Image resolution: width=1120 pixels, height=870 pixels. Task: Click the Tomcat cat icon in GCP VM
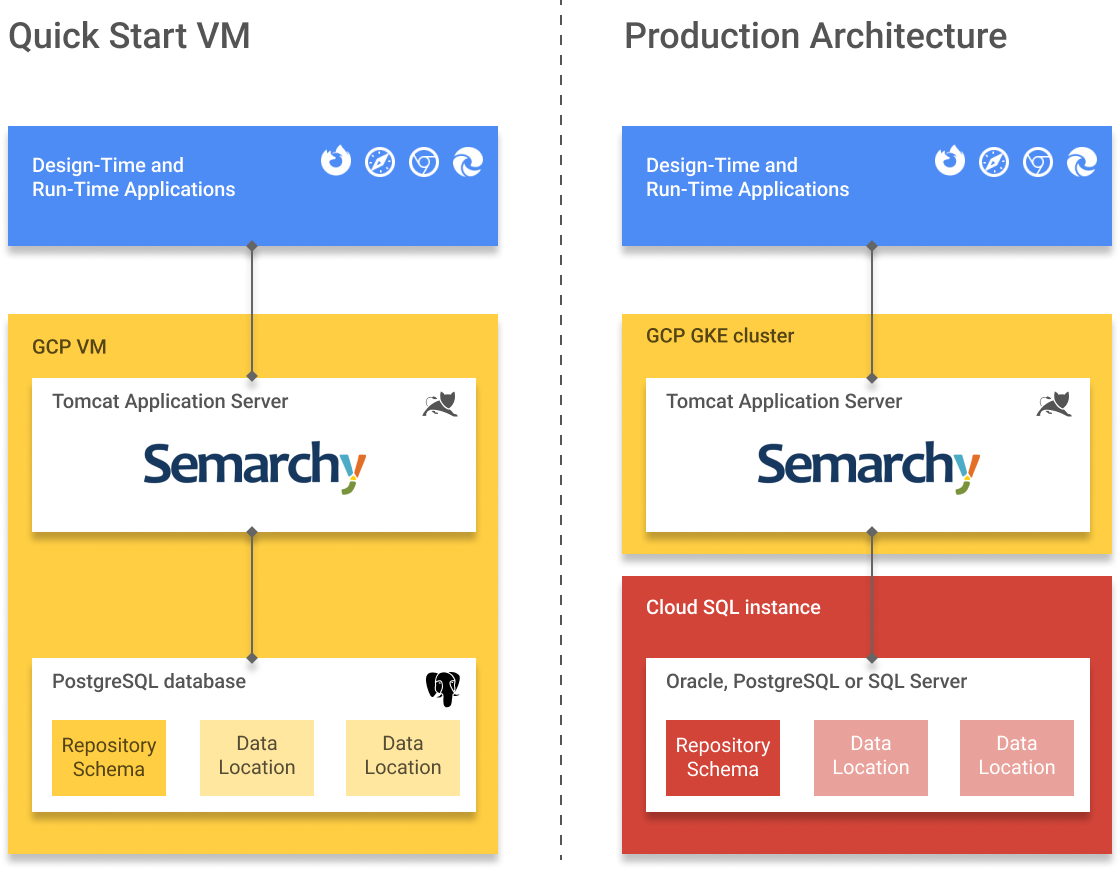(439, 405)
